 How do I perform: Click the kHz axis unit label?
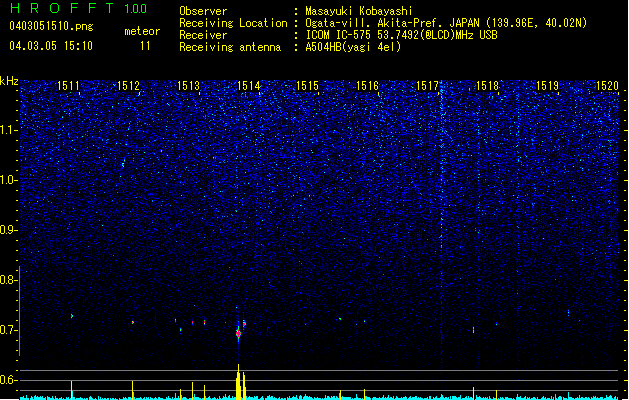9,81
